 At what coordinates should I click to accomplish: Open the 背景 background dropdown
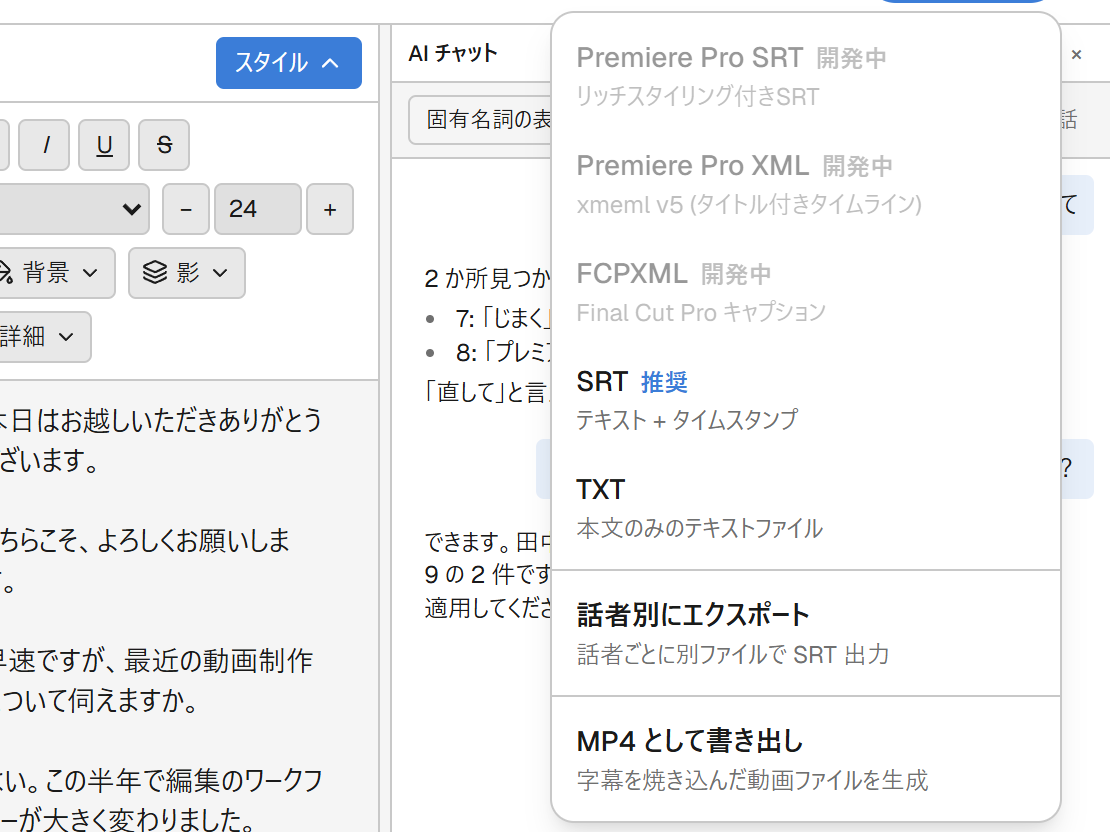click(x=57, y=273)
